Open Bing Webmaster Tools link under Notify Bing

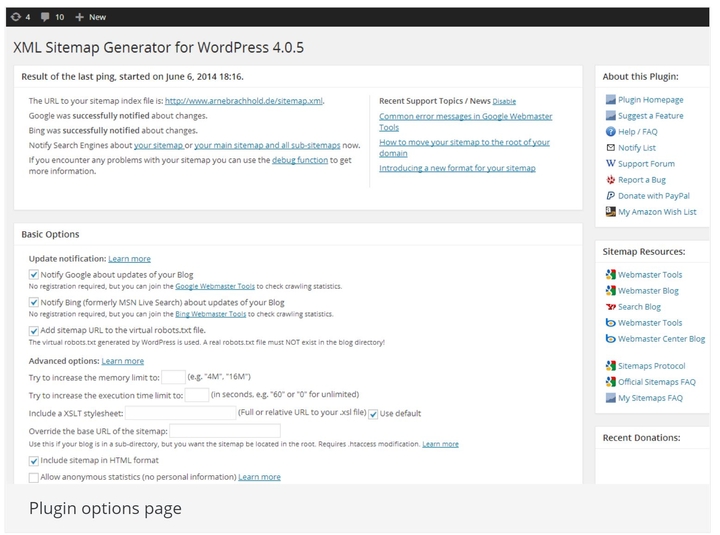pyautogui.click(x=211, y=314)
